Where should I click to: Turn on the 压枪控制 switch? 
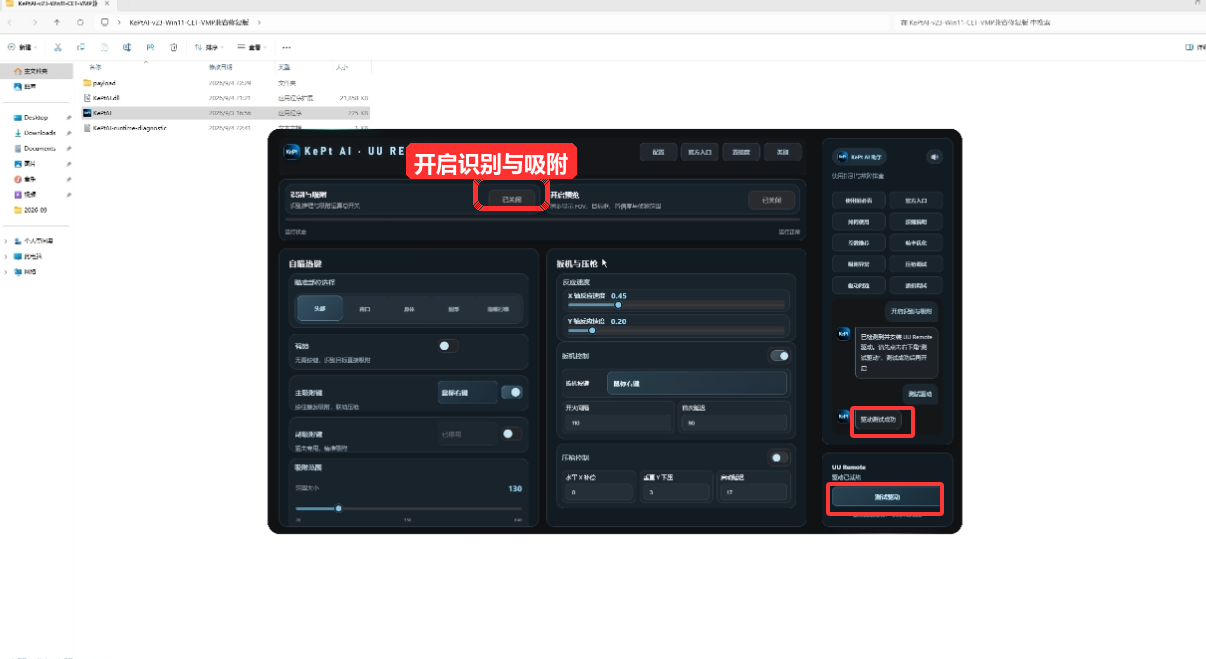click(x=778, y=457)
